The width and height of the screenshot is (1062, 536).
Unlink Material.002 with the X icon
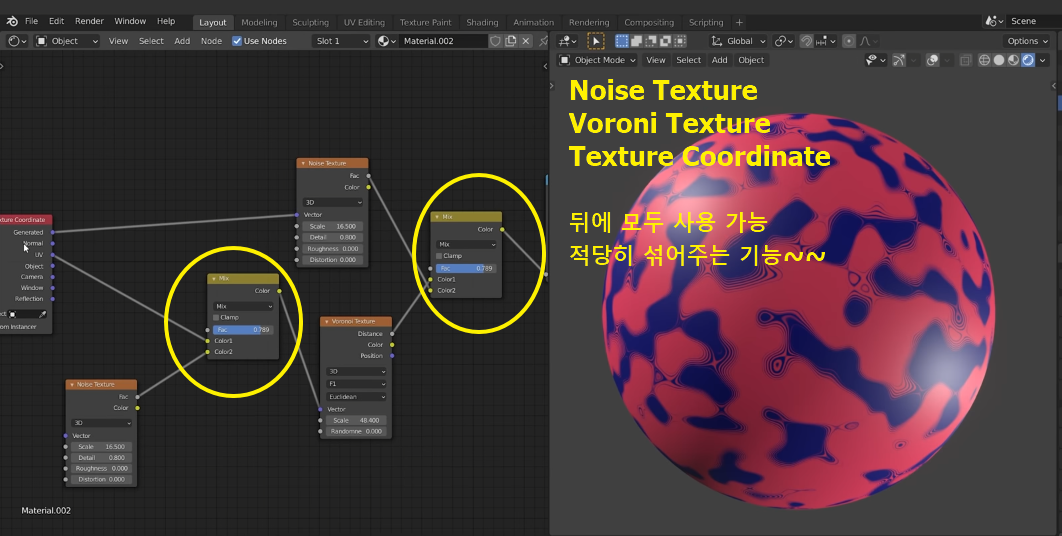[526, 41]
